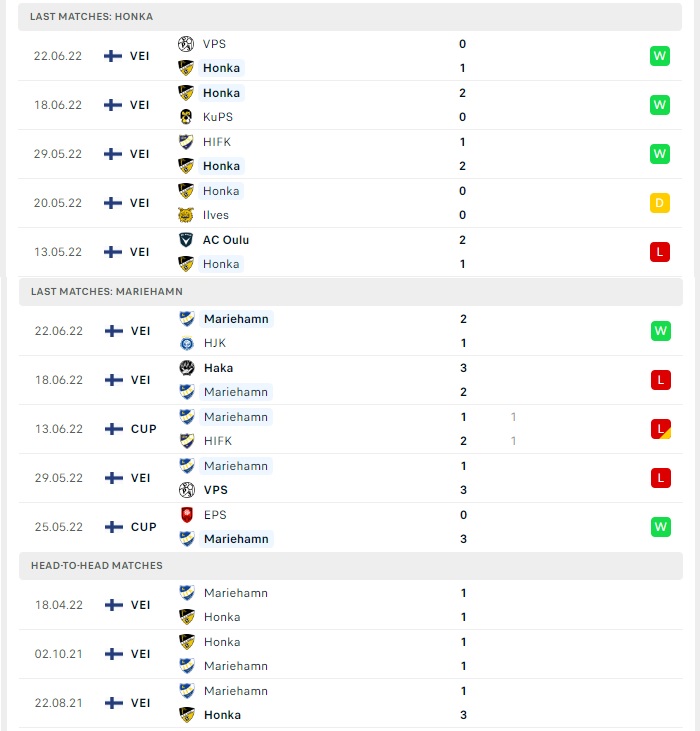The width and height of the screenshot is (700, 731).
Task: Click the Ilves team crest
Action: [186, 215]
